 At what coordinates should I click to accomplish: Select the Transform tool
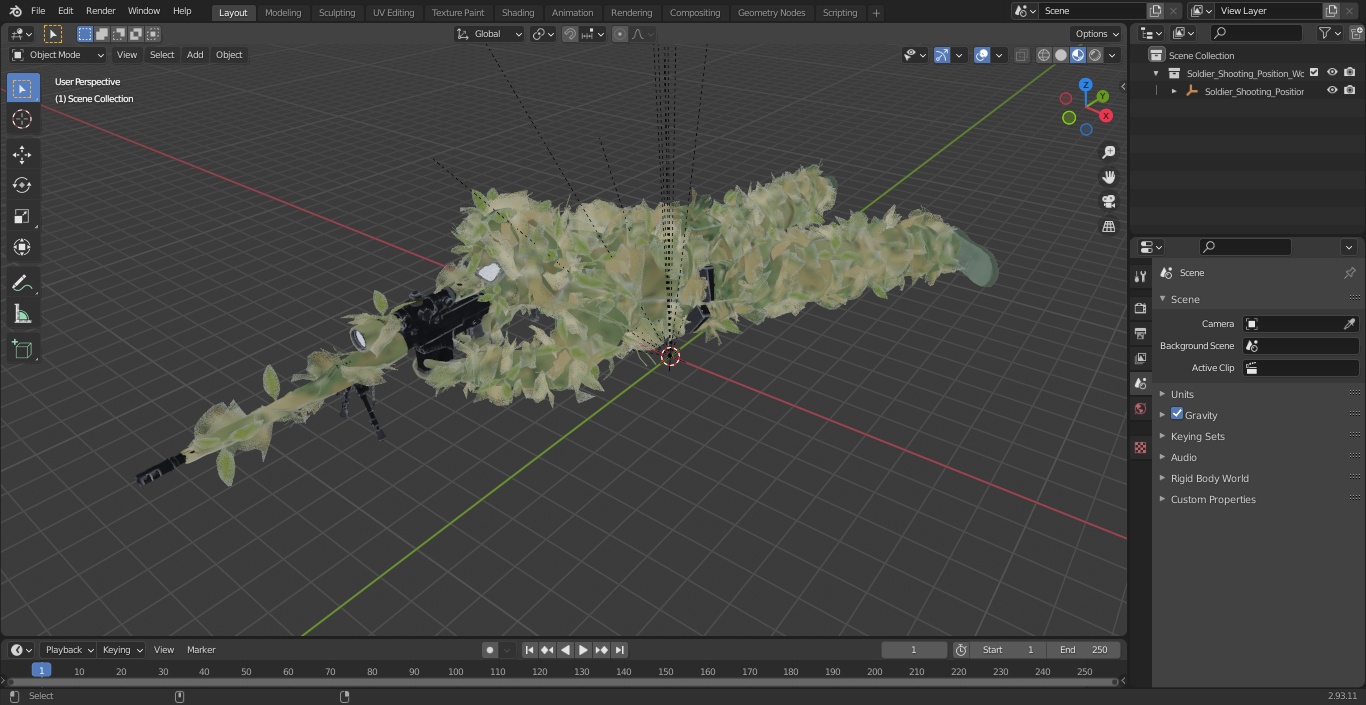pos(22,247)
